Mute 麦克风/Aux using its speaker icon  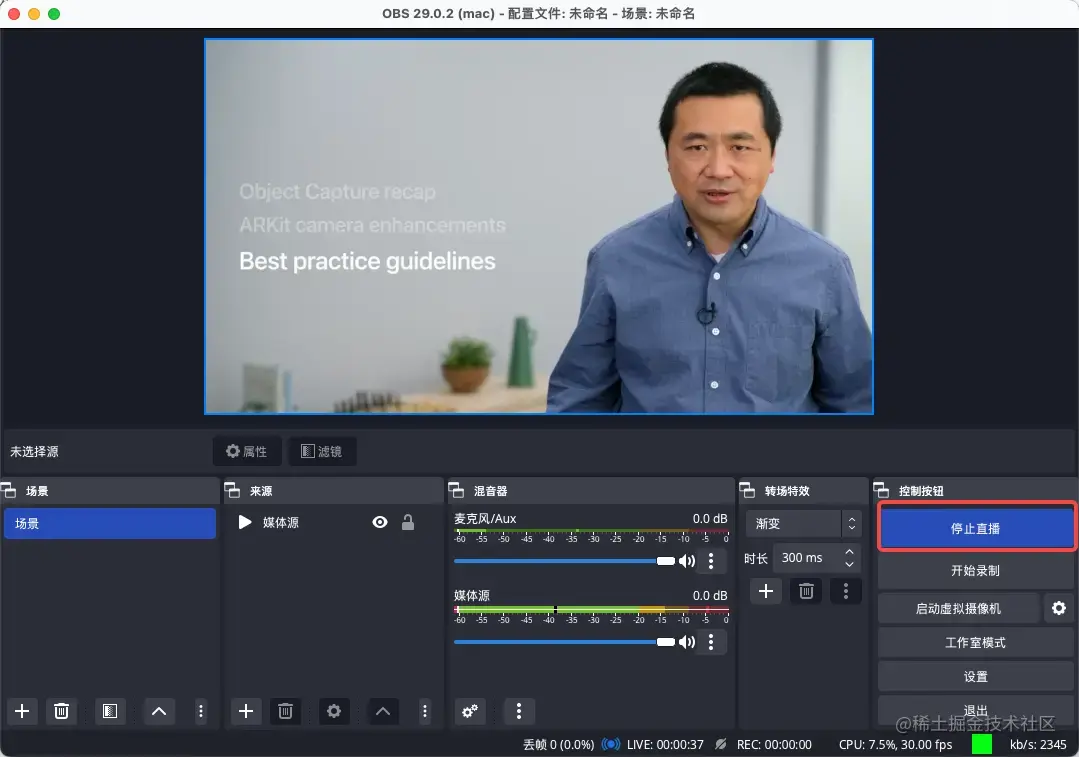coord(687,561)
